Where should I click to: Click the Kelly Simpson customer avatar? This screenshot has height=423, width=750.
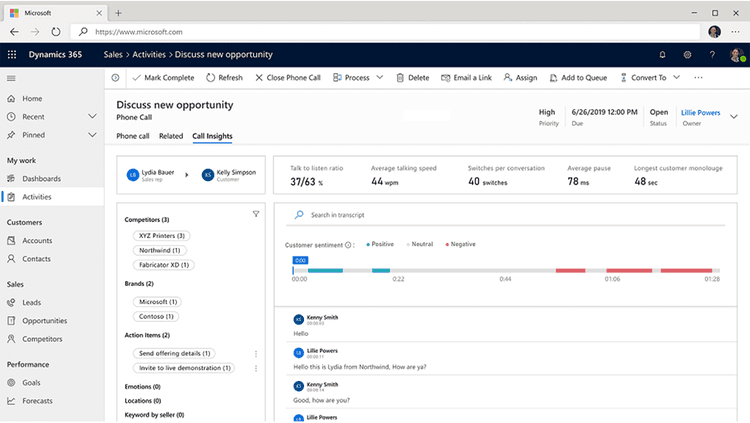(208, 175)
